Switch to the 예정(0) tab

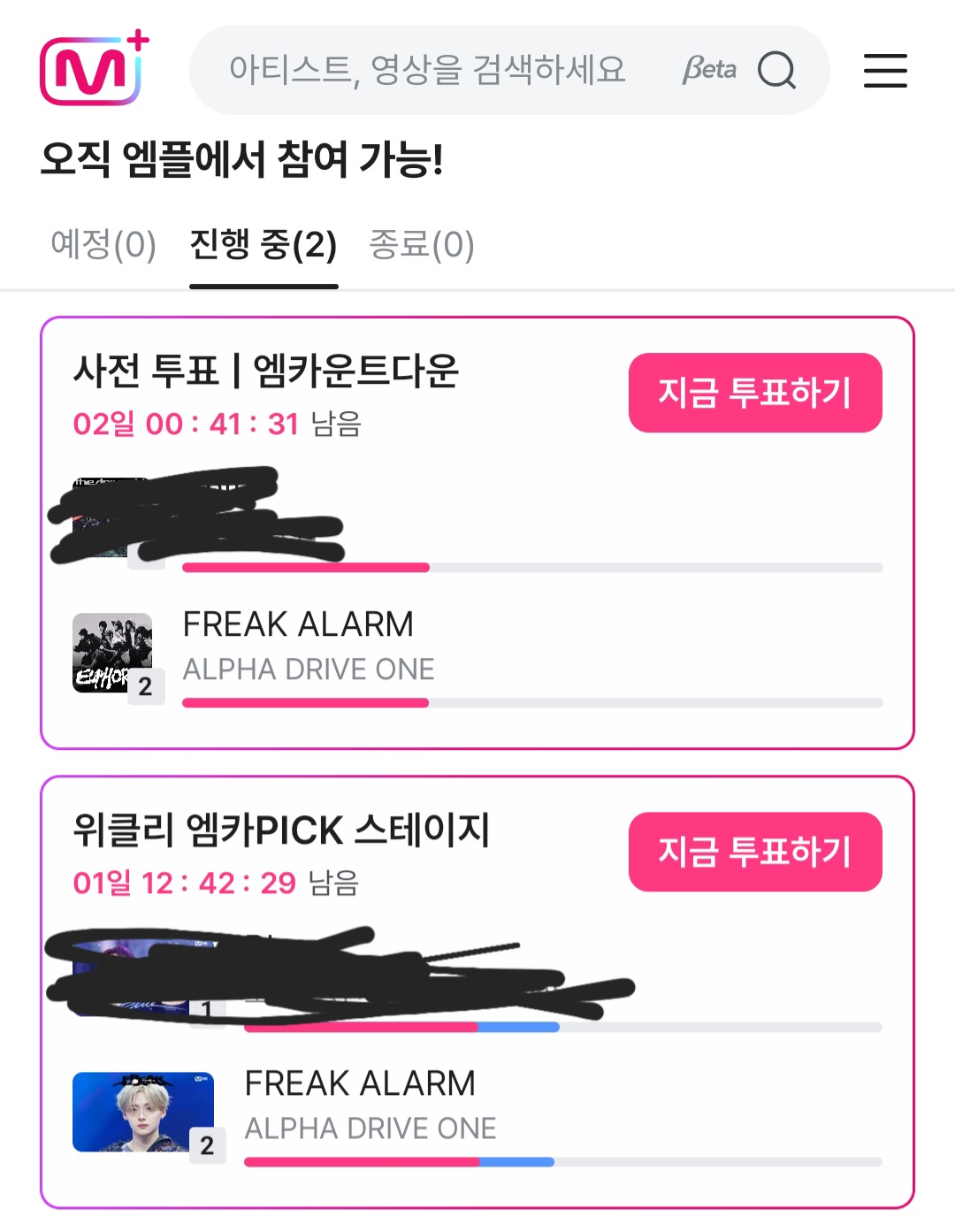point(103,245)
